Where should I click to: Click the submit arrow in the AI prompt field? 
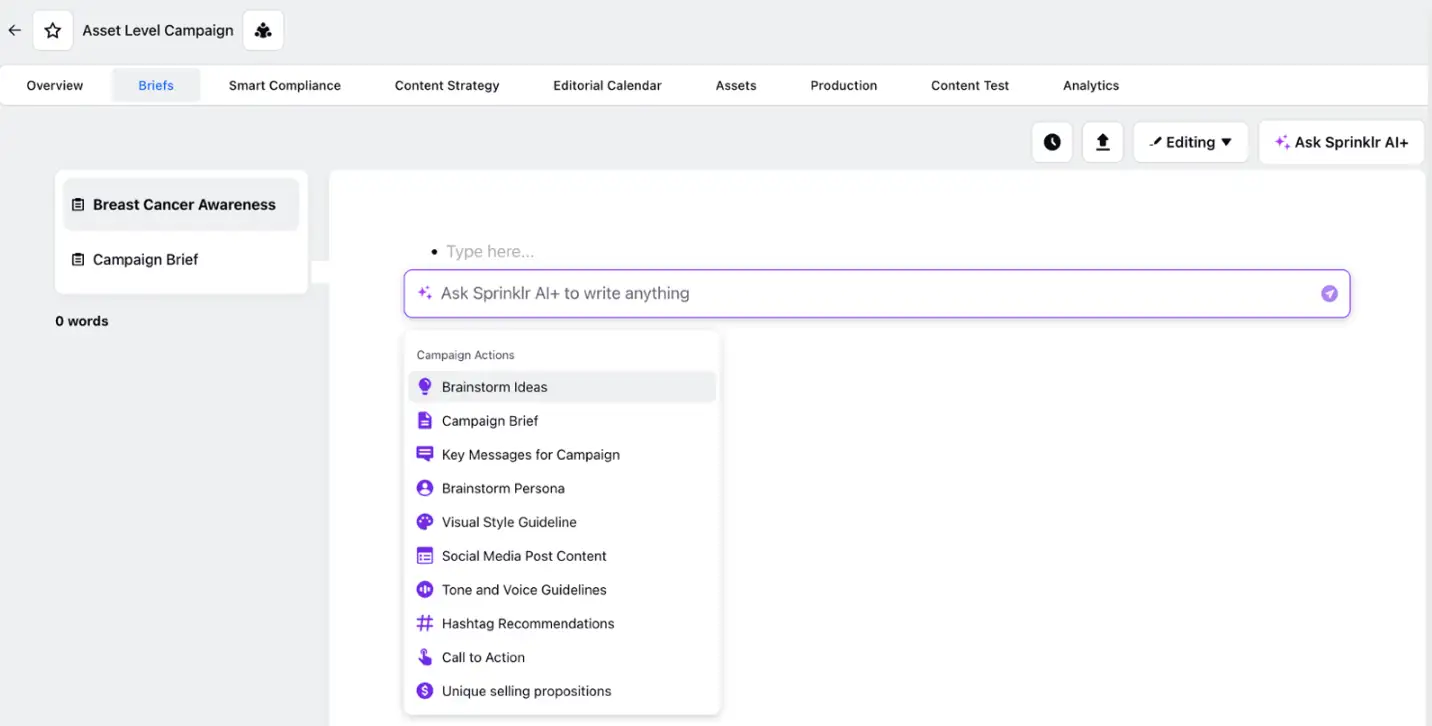[1329, 293]
